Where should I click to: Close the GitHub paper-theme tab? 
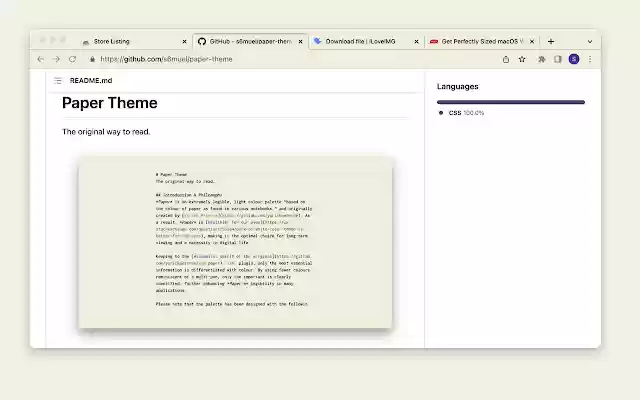300,41
